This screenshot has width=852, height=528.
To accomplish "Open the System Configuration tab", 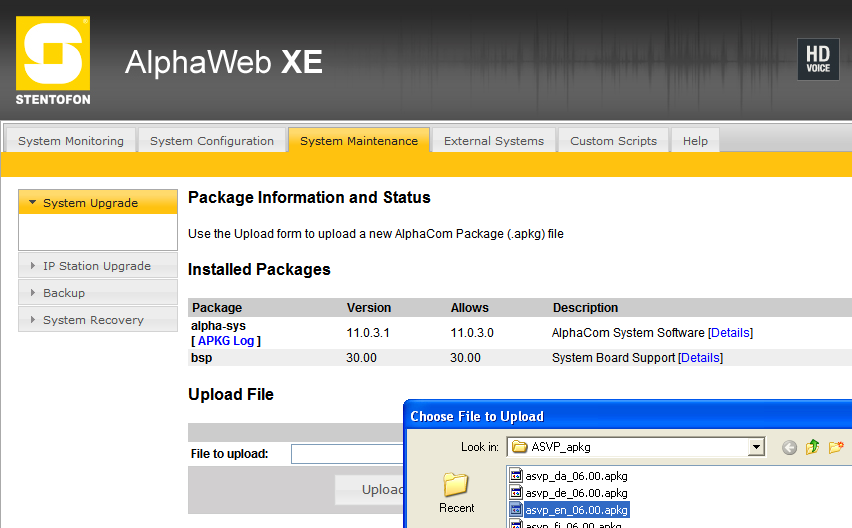I will [212, 141].
